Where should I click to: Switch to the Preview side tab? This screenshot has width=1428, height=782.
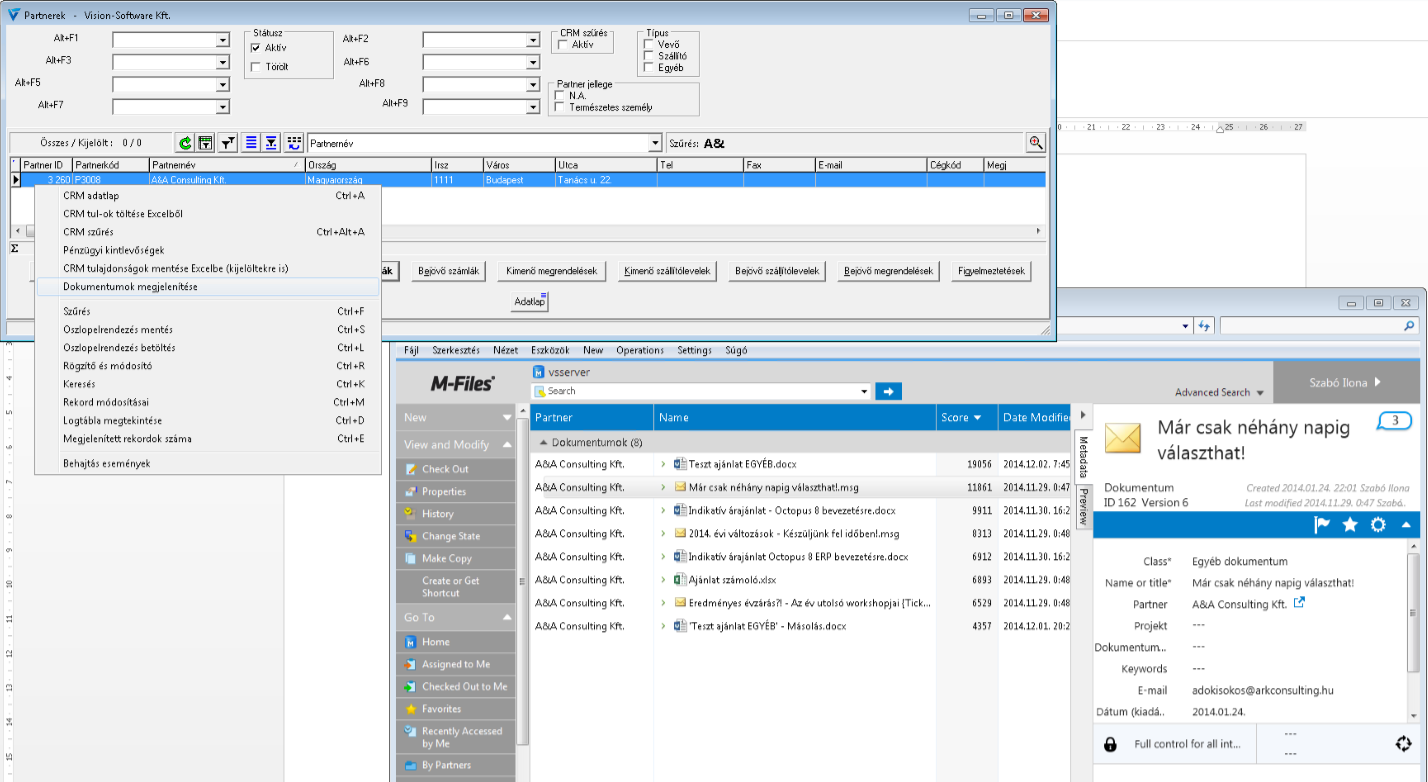point(1082,508)
